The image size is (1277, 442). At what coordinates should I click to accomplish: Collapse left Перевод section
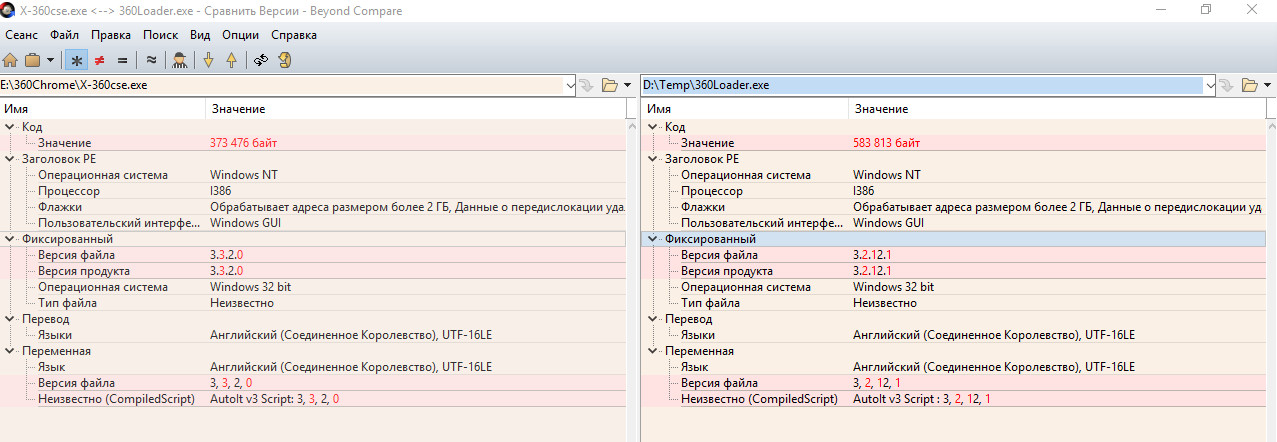(10, 319)
